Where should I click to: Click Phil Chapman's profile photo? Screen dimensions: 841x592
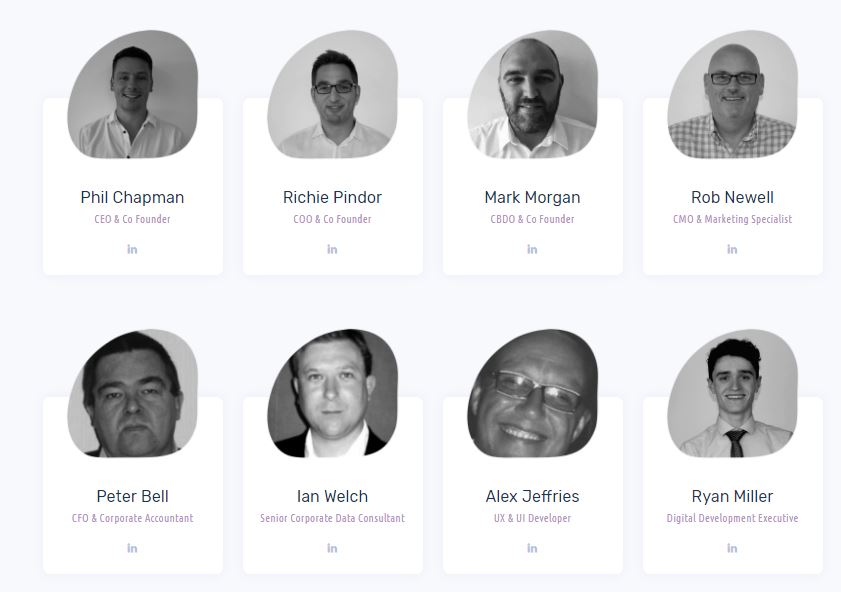point(132,94)
